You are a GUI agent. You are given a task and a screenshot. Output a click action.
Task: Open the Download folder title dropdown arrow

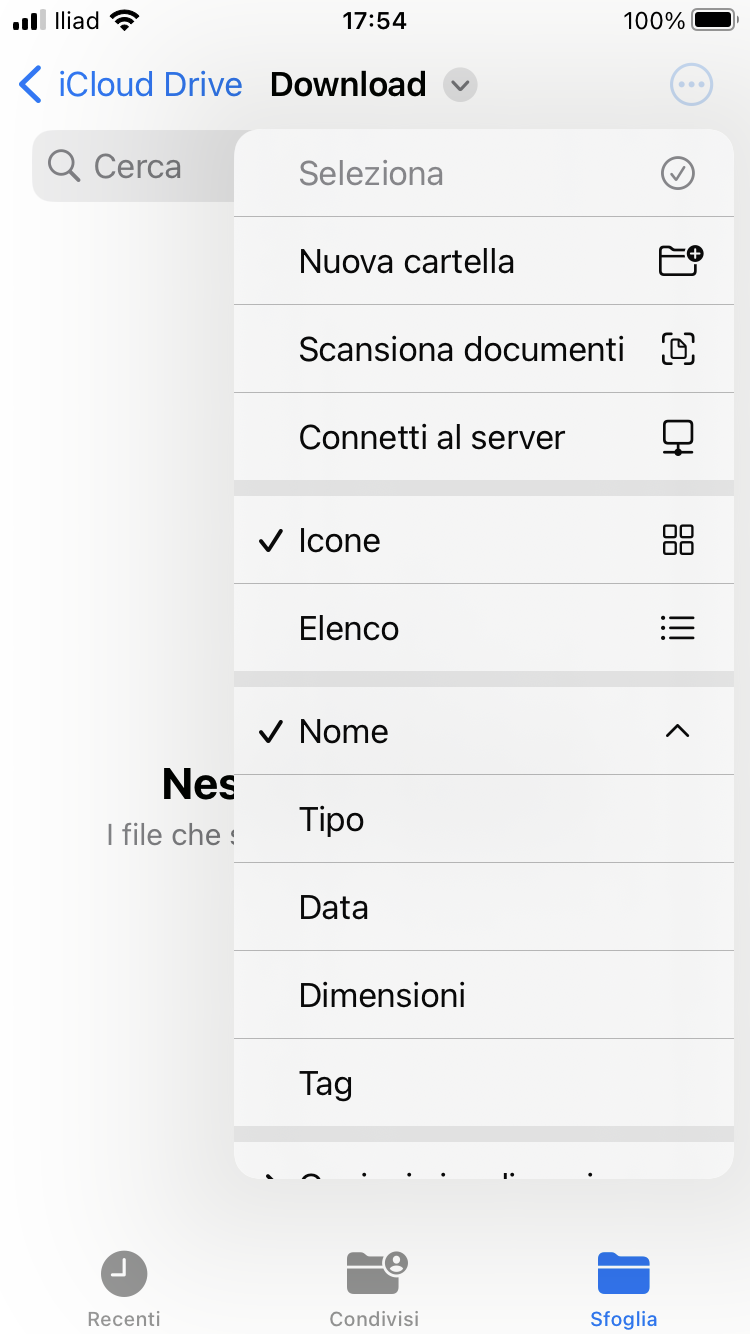click(x=460, y=85)
